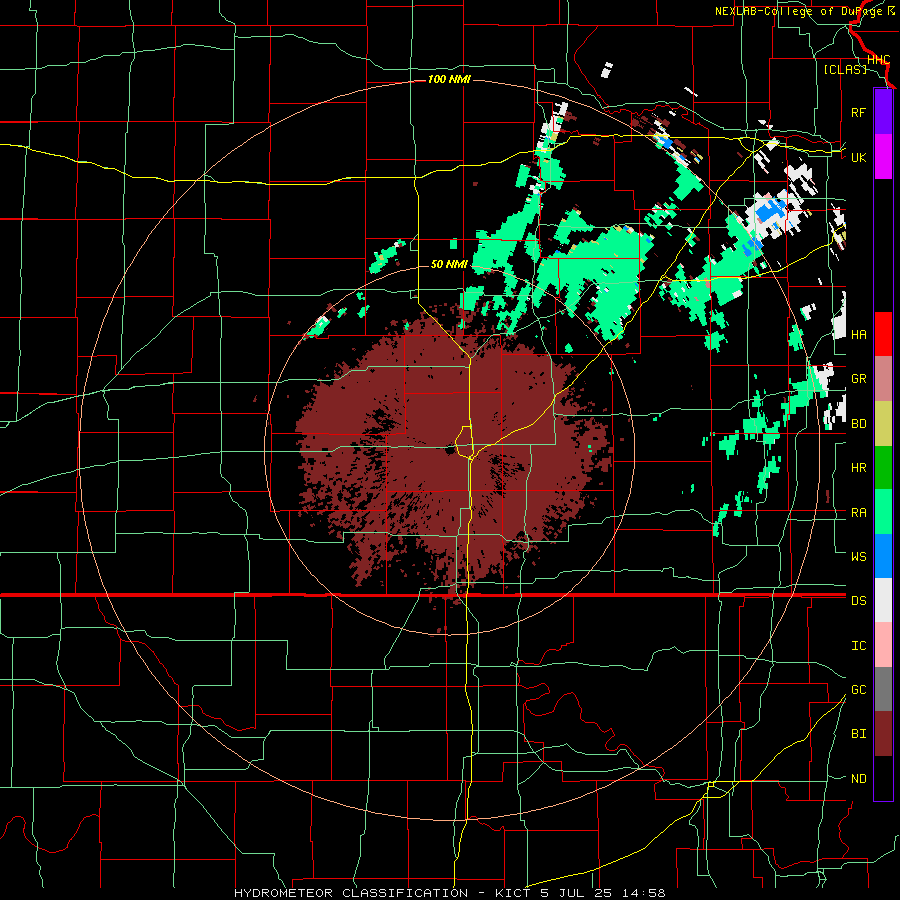This screenshot has width=900, height=900.
Task: Click the 'RF' legend label
Action: [858, 112]
